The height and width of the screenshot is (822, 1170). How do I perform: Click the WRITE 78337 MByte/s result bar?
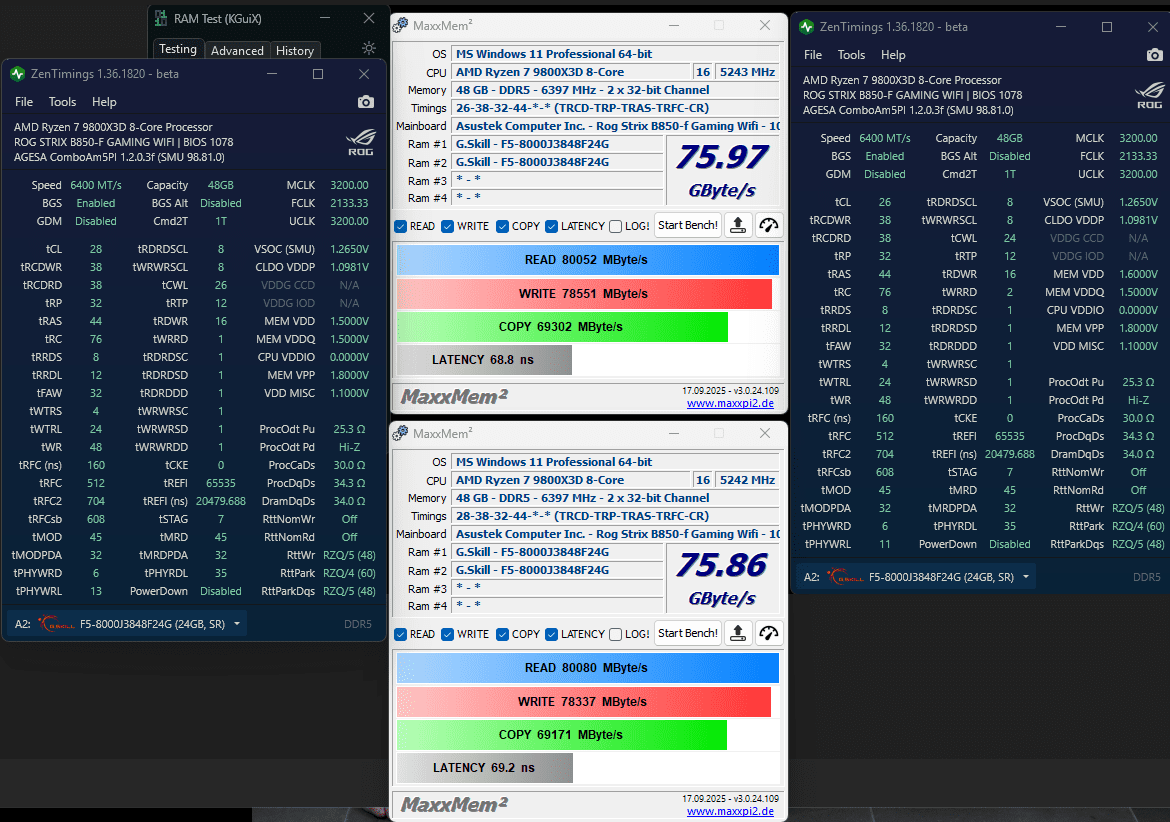tap(584, 702)
